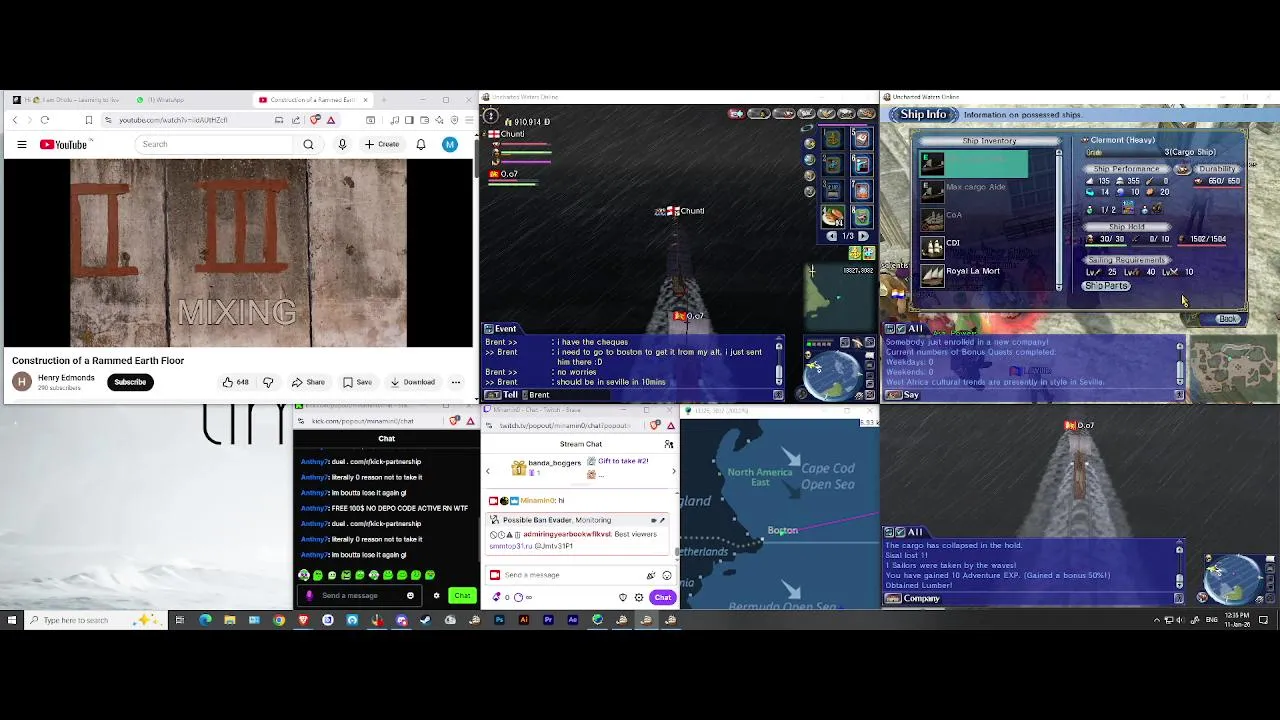Send message with purple Twitch Chat button
The width and height of the screenshot is (1280, 720).
[x=663, y=597]
